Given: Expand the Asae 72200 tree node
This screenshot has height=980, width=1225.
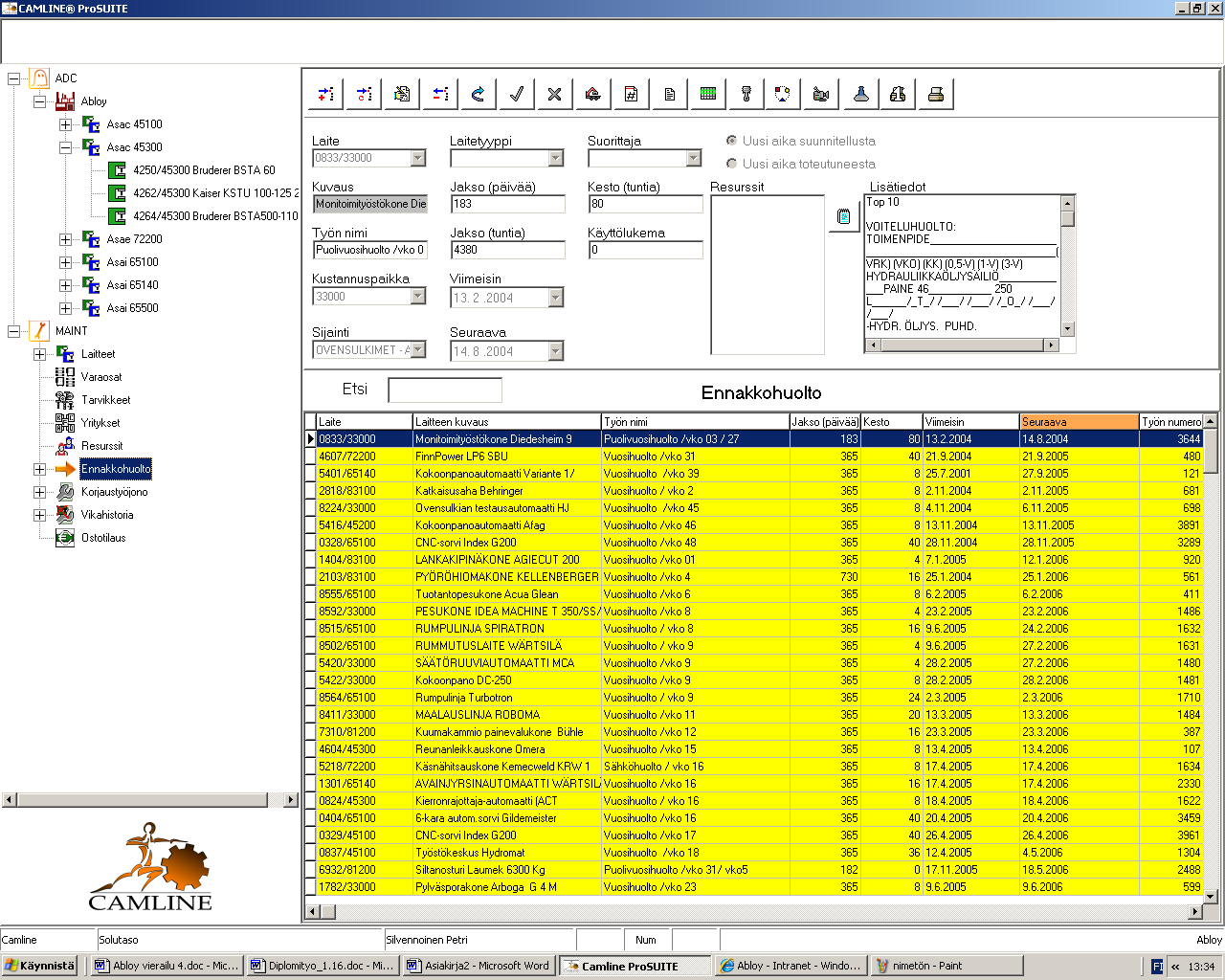Looking at the screenshot, I should (x=65, y=239).
